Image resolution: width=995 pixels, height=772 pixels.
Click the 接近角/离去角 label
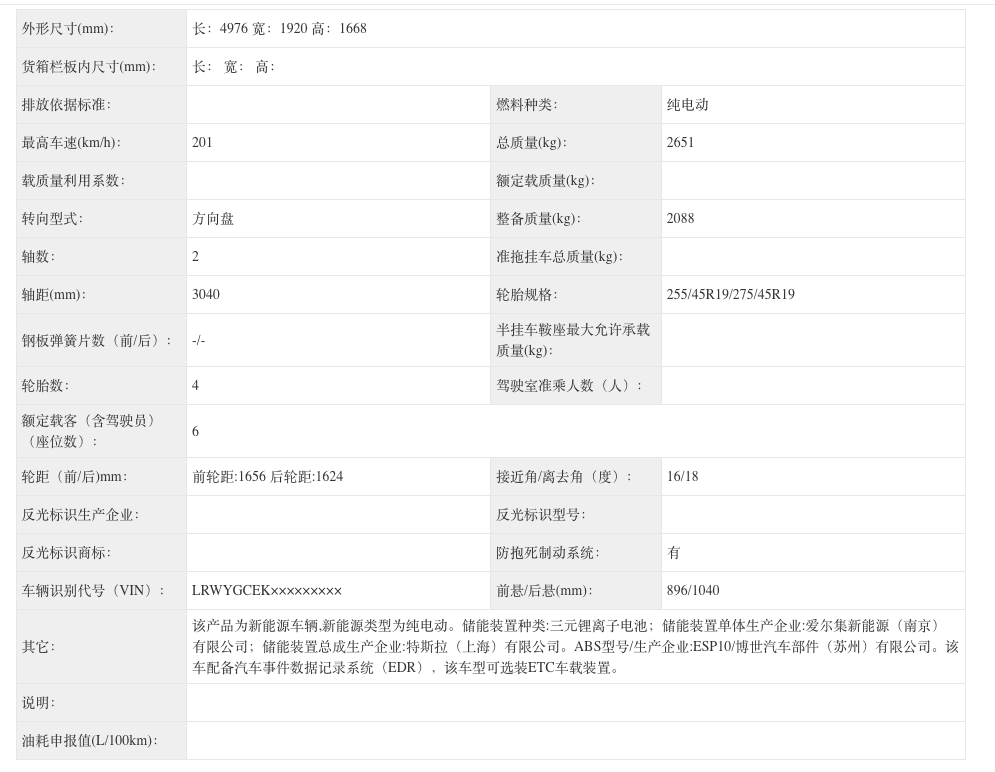[564, 477]
